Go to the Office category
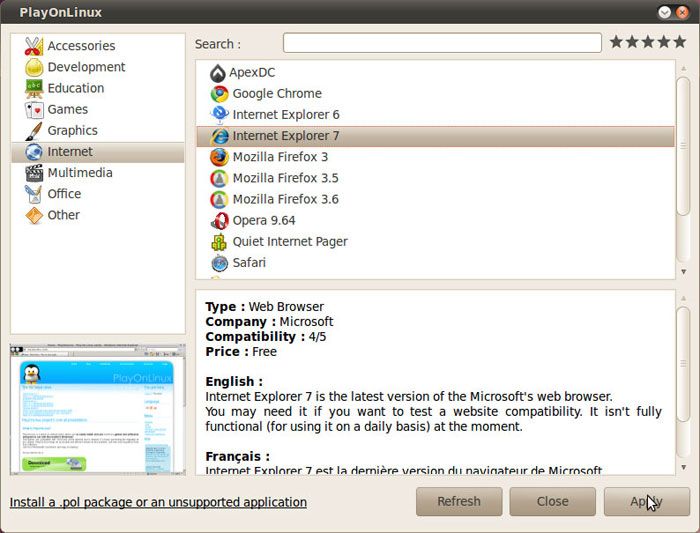The width and height of the screenshot is (700, 533). 98,194
